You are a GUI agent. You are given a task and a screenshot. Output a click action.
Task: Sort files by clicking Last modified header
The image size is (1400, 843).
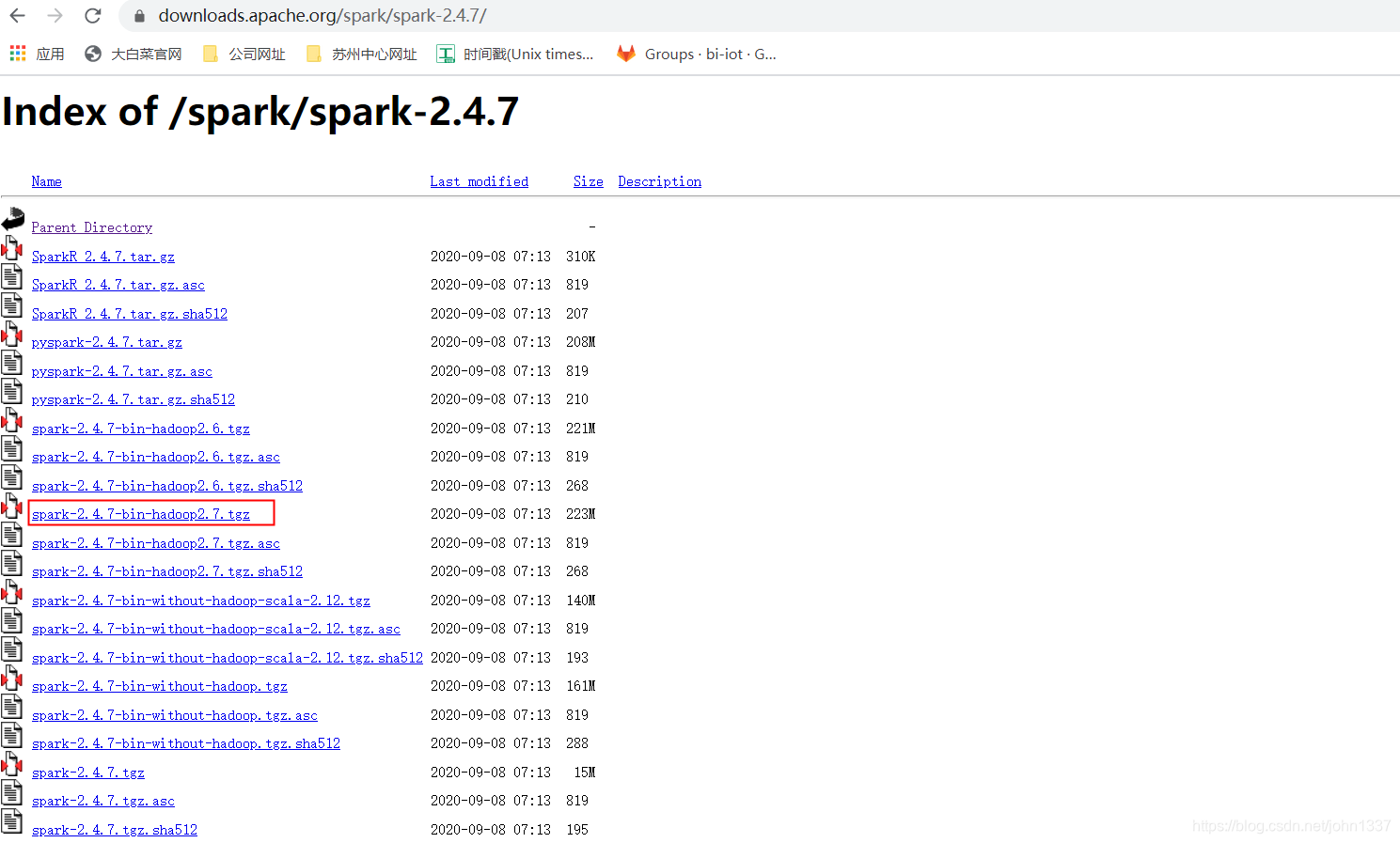(480, 180)
